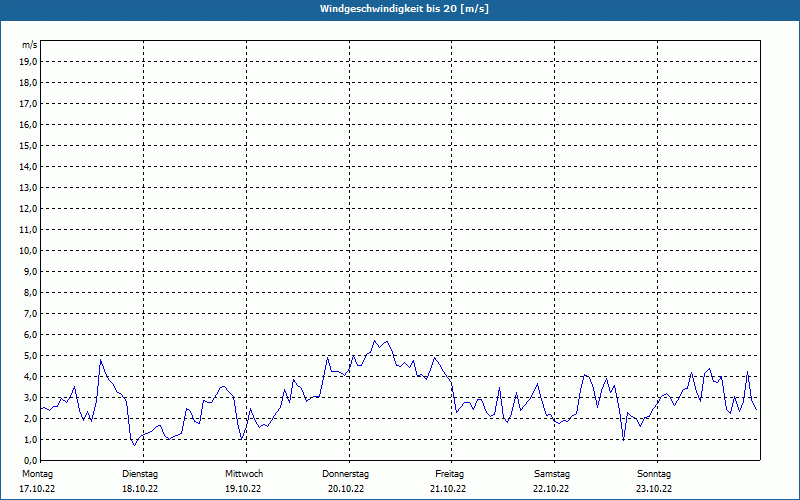Click the 14,0 y-axis label
The width and height of the screenshot is (800, 500).
28,166
